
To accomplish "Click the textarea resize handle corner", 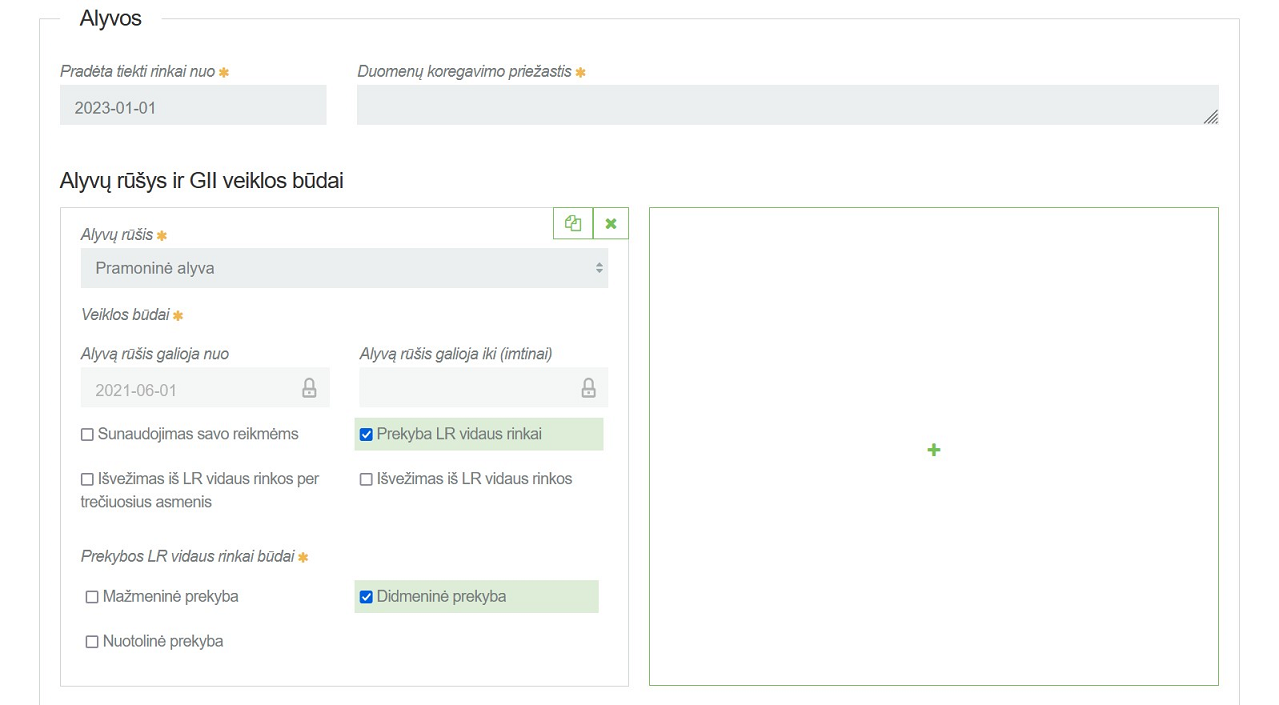I will coord(1210,117).
